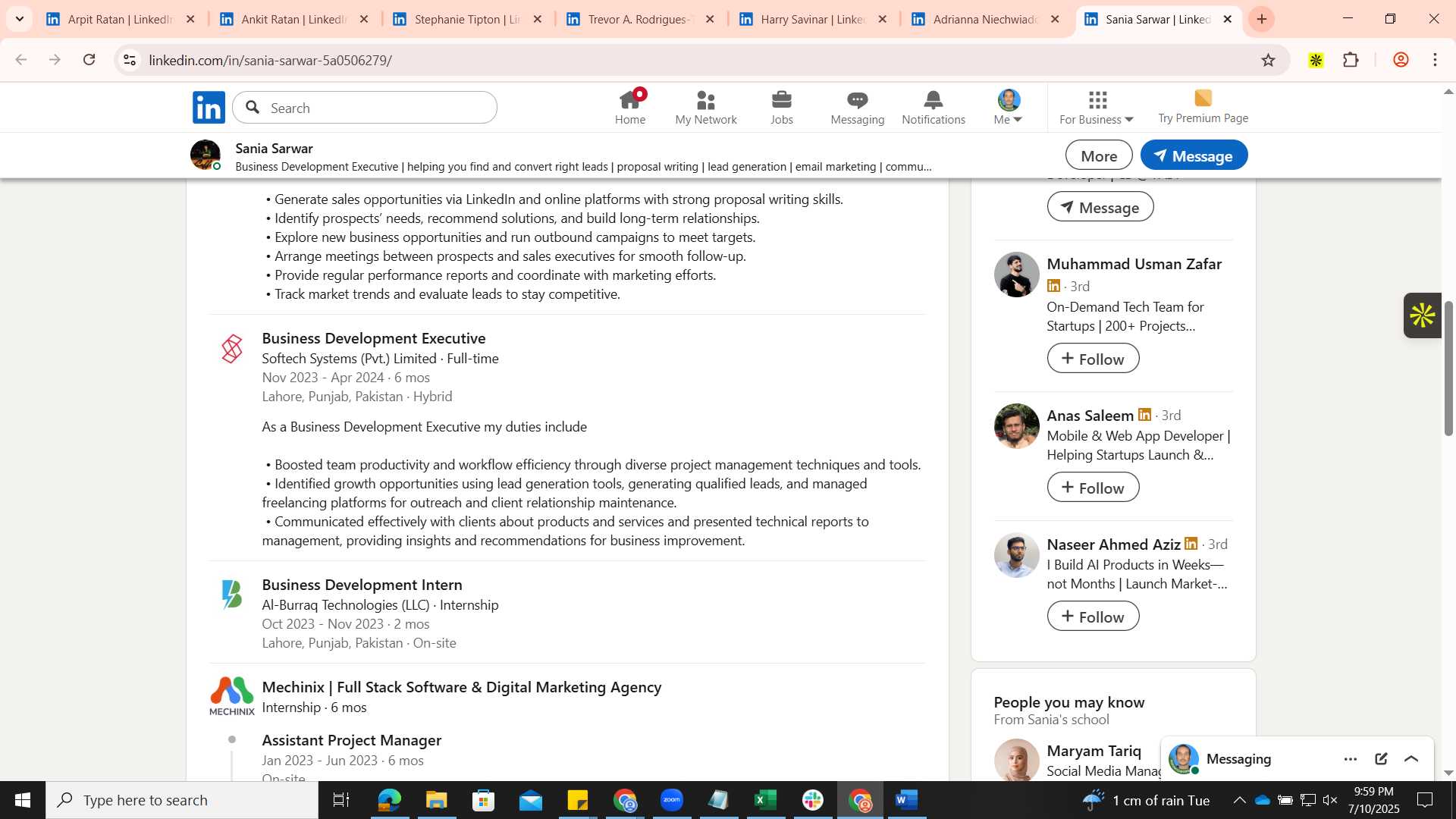Open the Notifications bell

934,107
